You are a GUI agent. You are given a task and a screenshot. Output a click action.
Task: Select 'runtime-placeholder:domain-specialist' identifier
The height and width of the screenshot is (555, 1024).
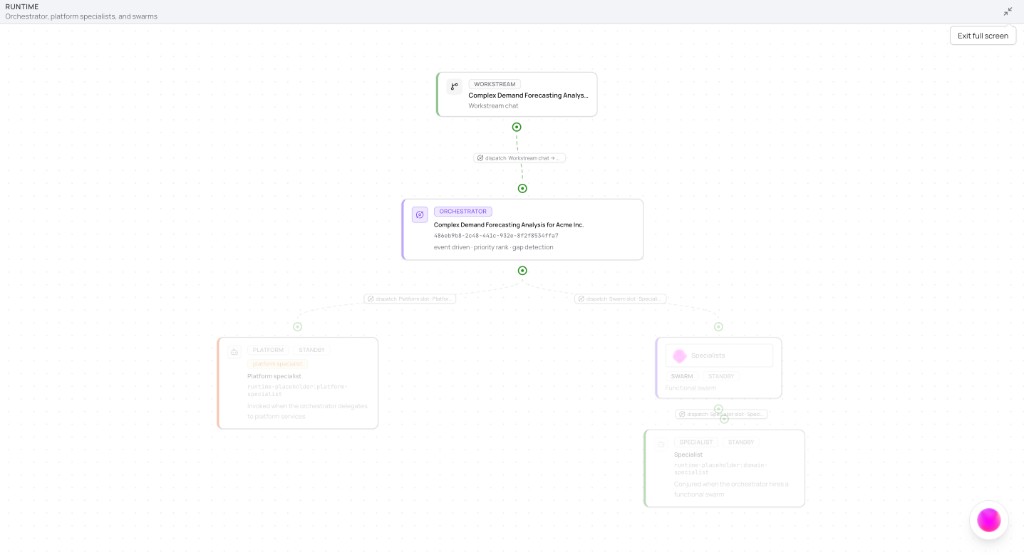pyautogui.click(x=720, y=468)
